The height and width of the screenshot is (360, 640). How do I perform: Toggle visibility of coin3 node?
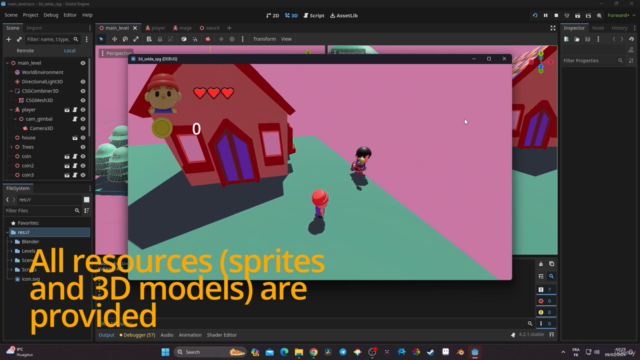coord(83,175)
